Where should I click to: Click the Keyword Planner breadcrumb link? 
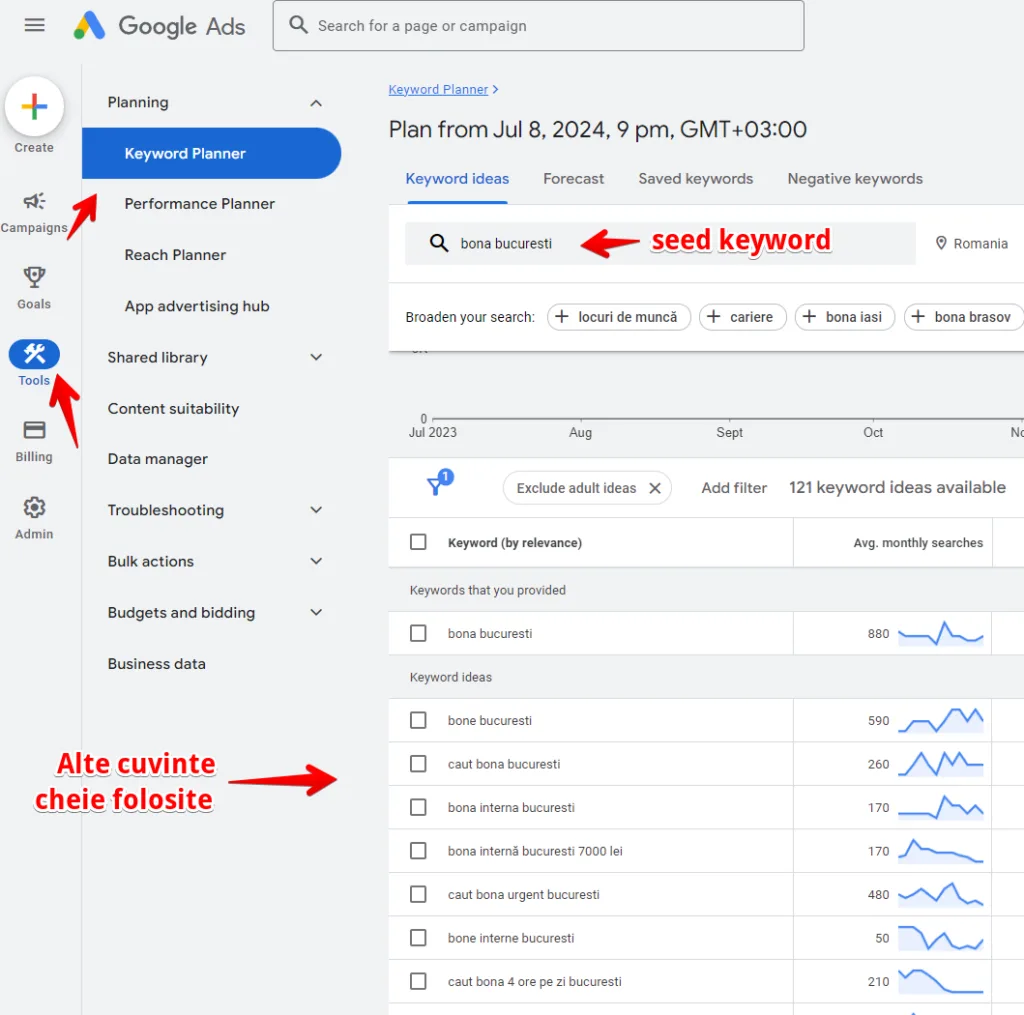(438, 89)
